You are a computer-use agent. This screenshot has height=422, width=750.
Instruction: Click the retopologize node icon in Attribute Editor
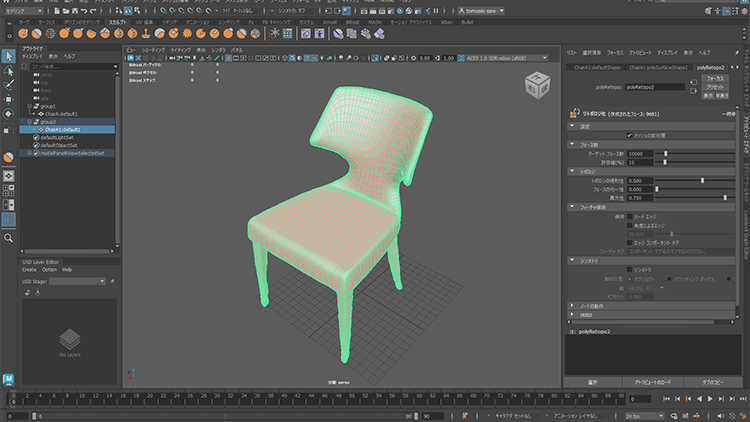(x=574, y=113)
